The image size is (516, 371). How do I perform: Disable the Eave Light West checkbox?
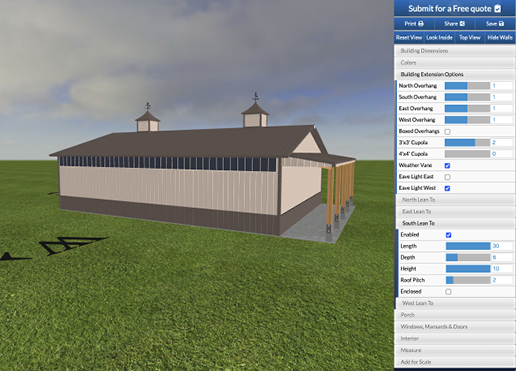448,188
